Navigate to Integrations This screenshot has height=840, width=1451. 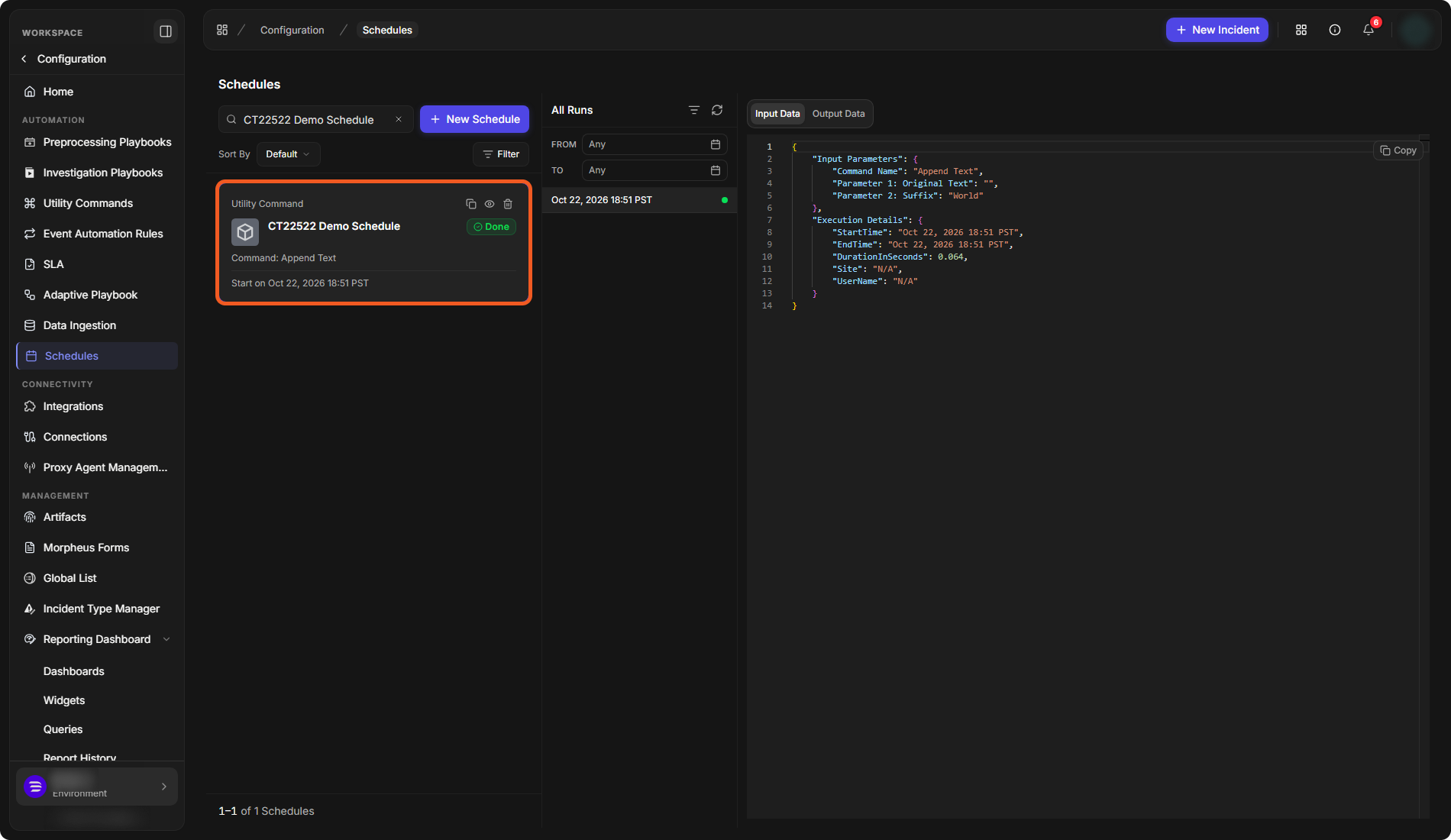(97, 406)
